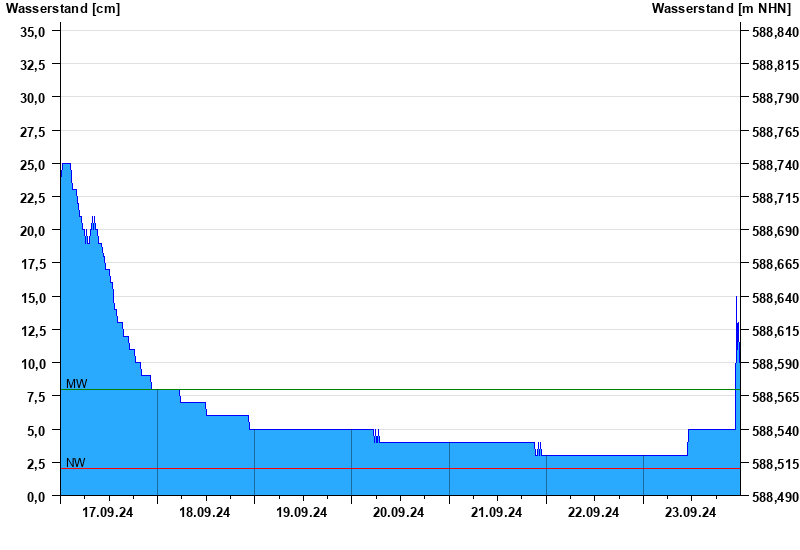Click the 17.09.24 date label
The width and height of the screenshot is (800, 550).
[108, 512]
